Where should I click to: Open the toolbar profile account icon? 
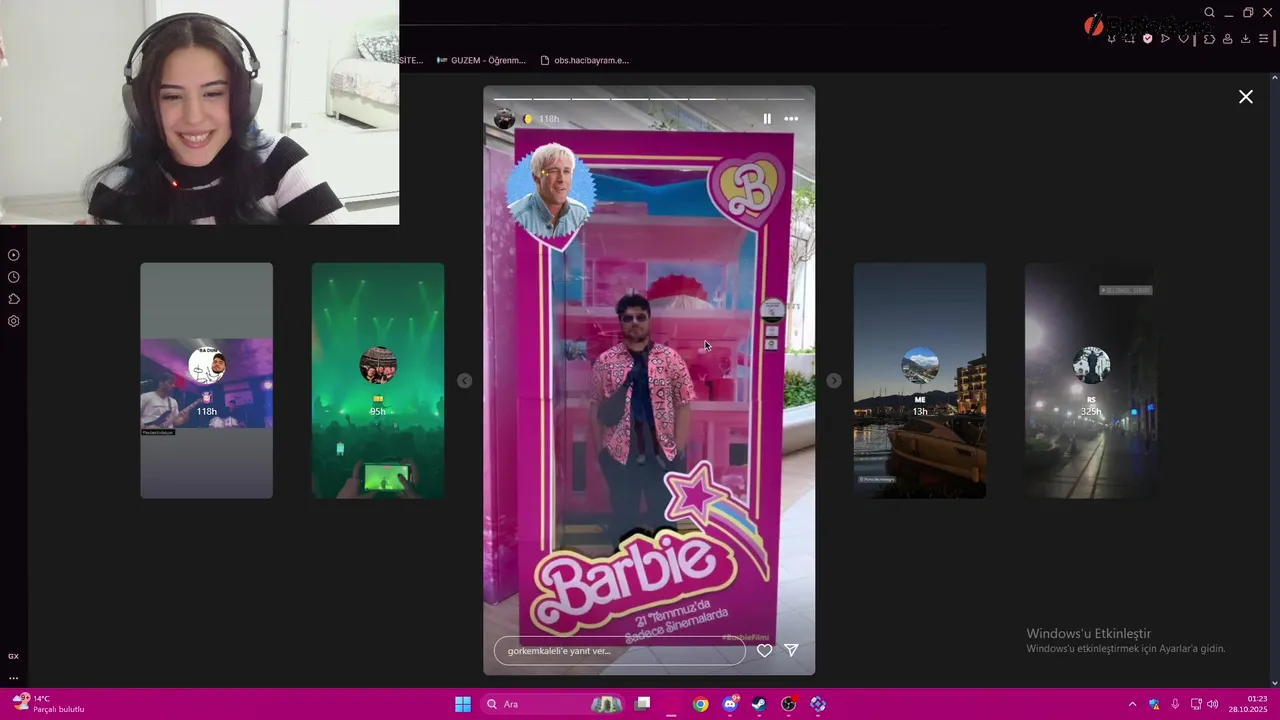point(1227,38)
